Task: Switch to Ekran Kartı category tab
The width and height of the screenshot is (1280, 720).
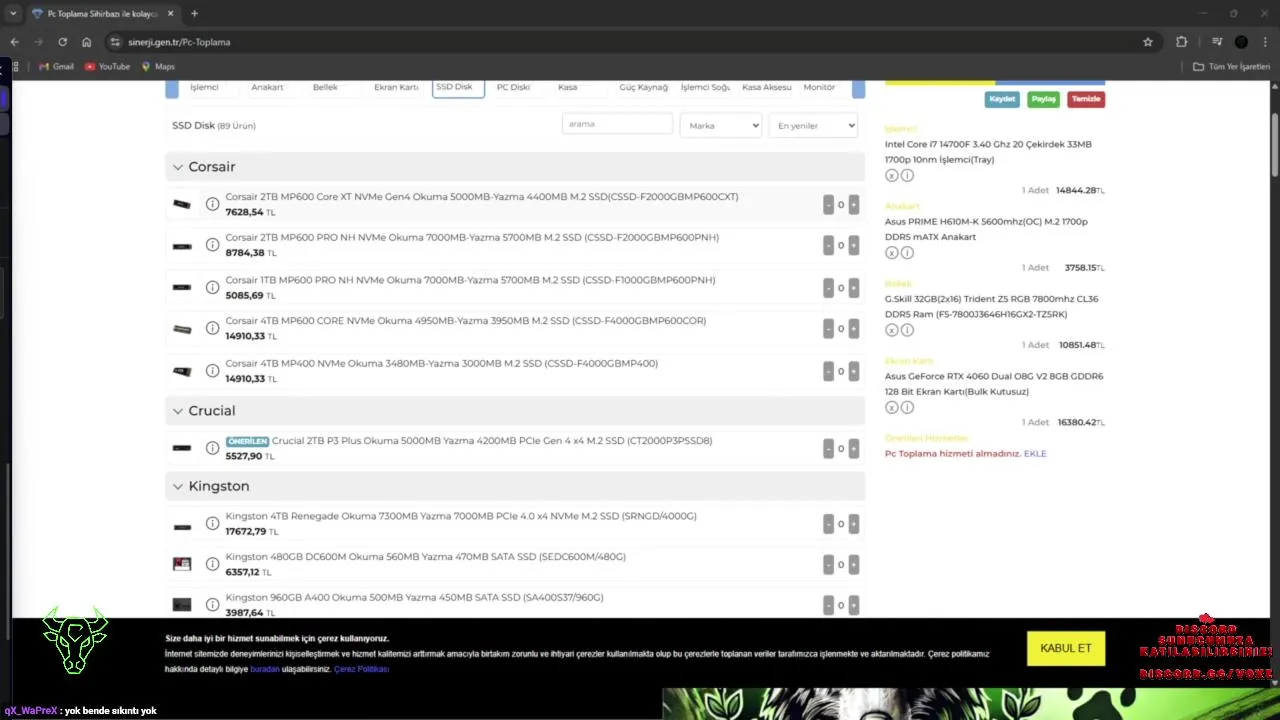Action: click(396, 87)
